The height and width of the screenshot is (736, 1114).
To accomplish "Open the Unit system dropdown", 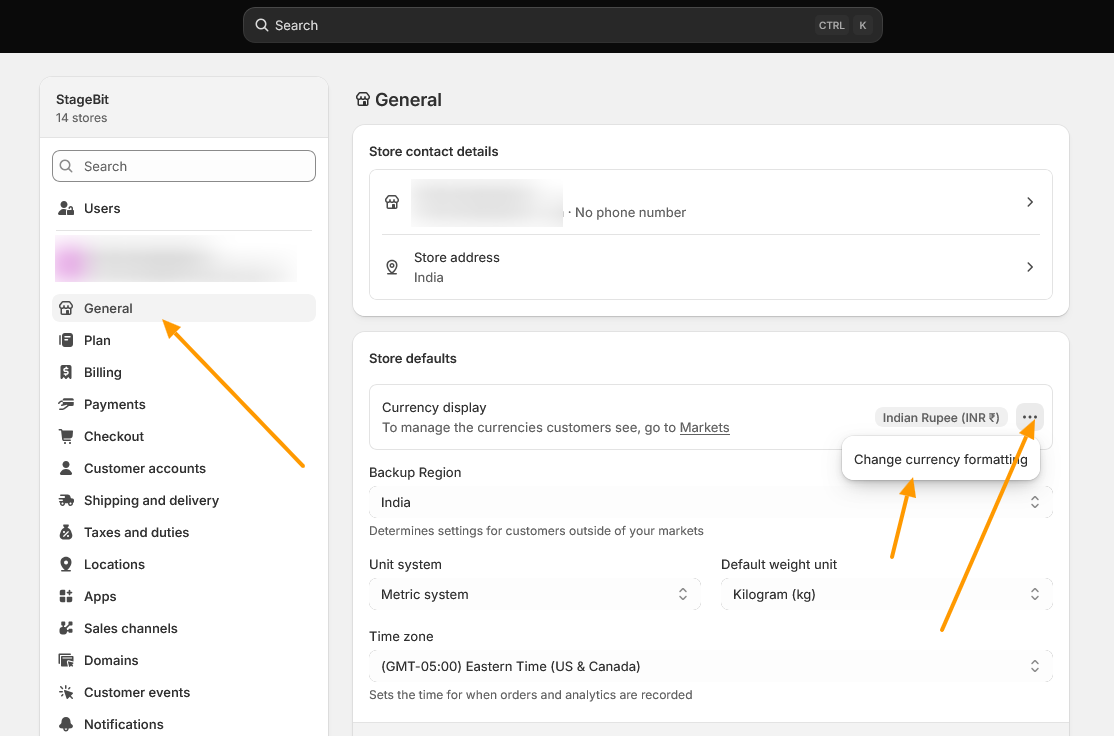I will point(534,594).
